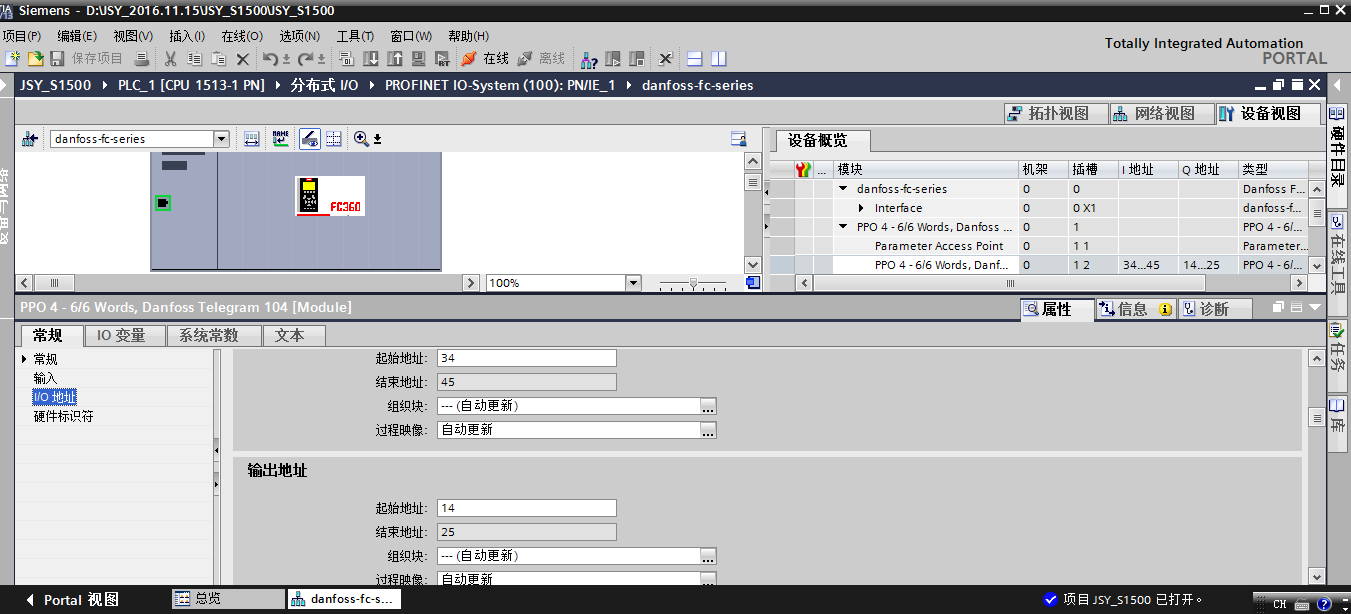Click the Start runtime on PC icon
This screenshot has width=1351, height=614.
click(x=442, y=59)
